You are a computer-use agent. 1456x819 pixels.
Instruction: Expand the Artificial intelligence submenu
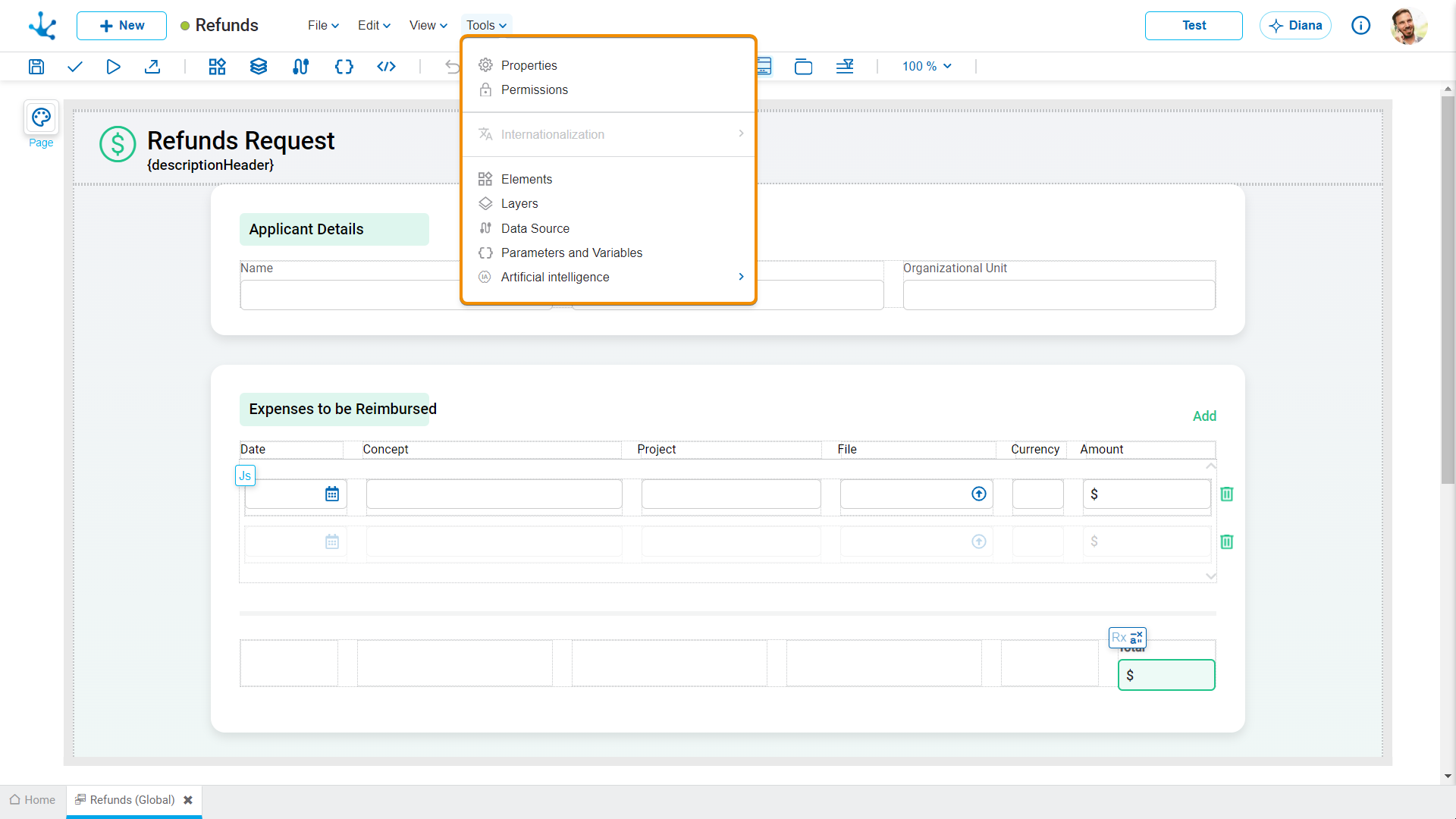coord(608,277)
